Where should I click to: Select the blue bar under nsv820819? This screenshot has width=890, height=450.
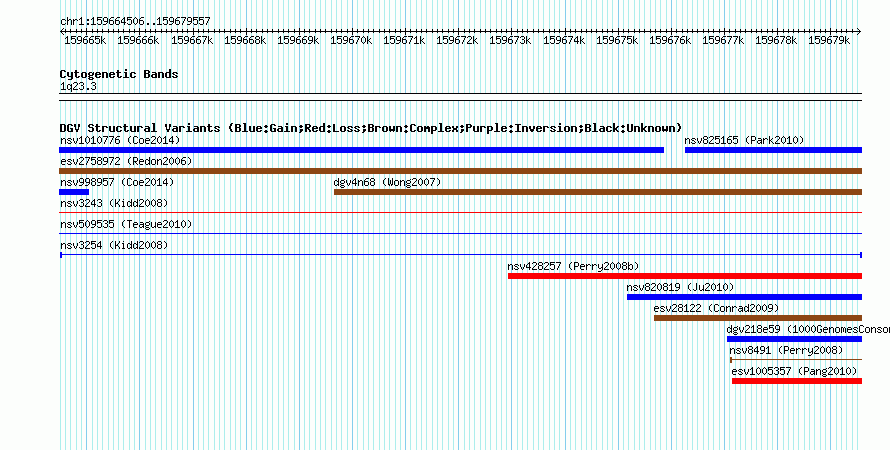coord(744,297)
